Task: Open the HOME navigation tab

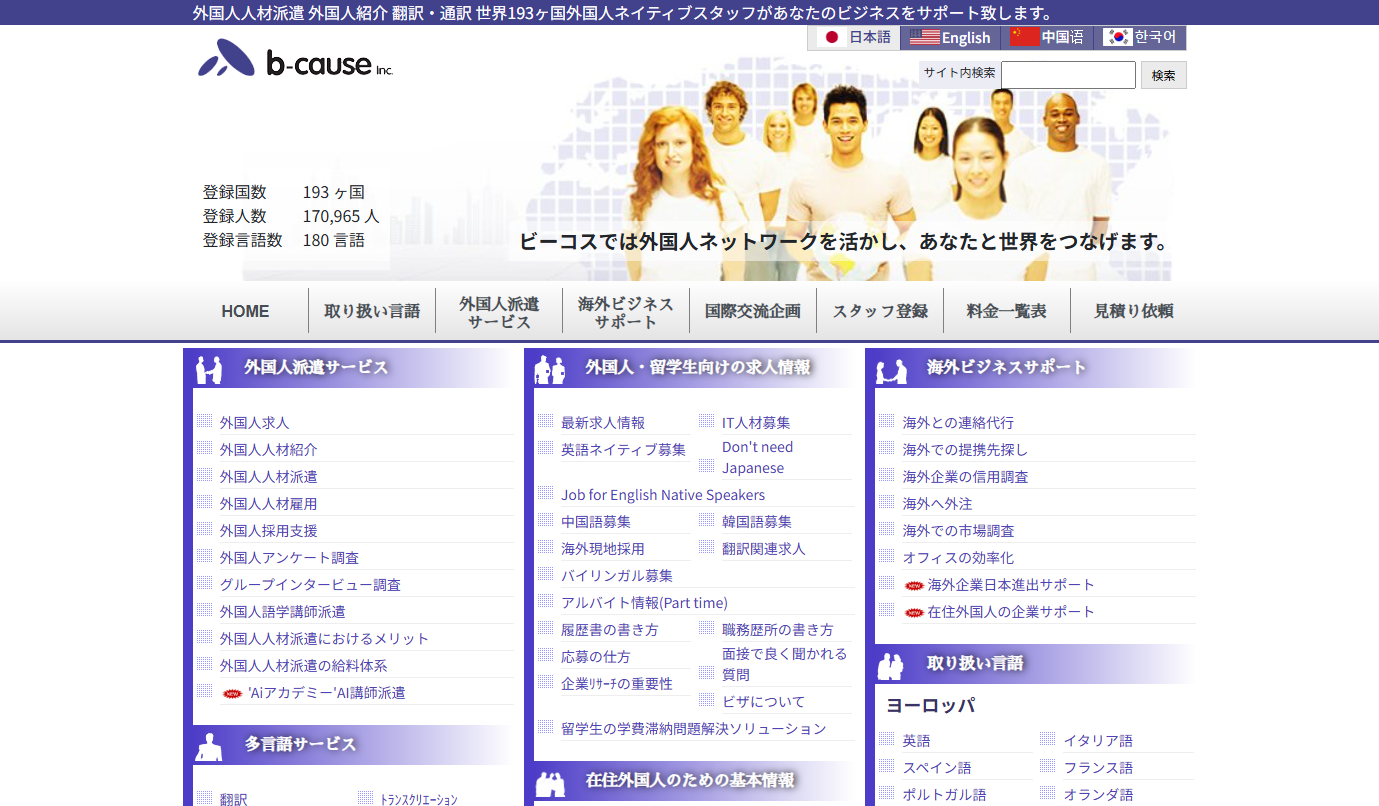Action: pyautogui.click(x=244, y=310)
